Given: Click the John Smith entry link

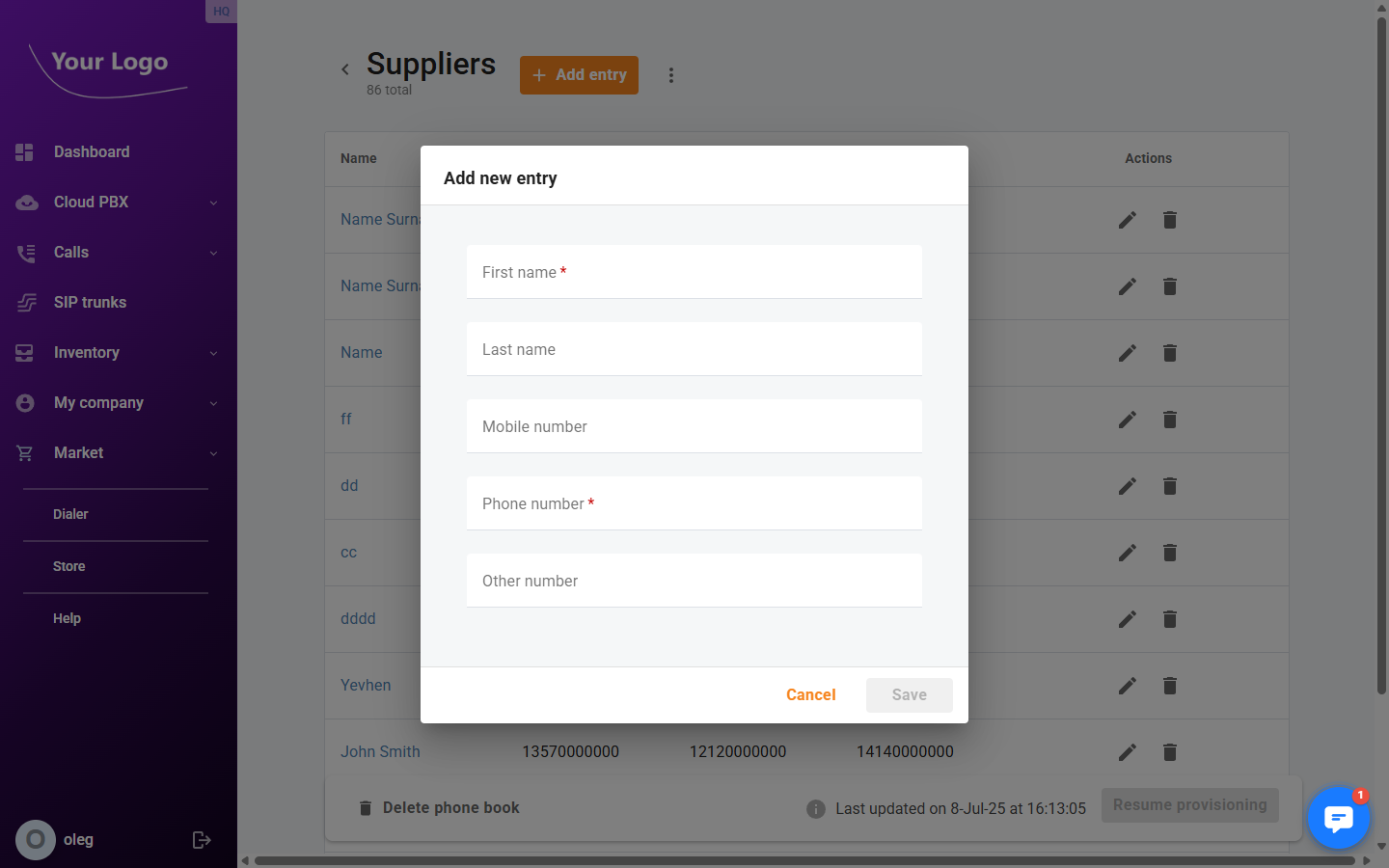Looking at the screenshot, I should (x=380, y=751).
